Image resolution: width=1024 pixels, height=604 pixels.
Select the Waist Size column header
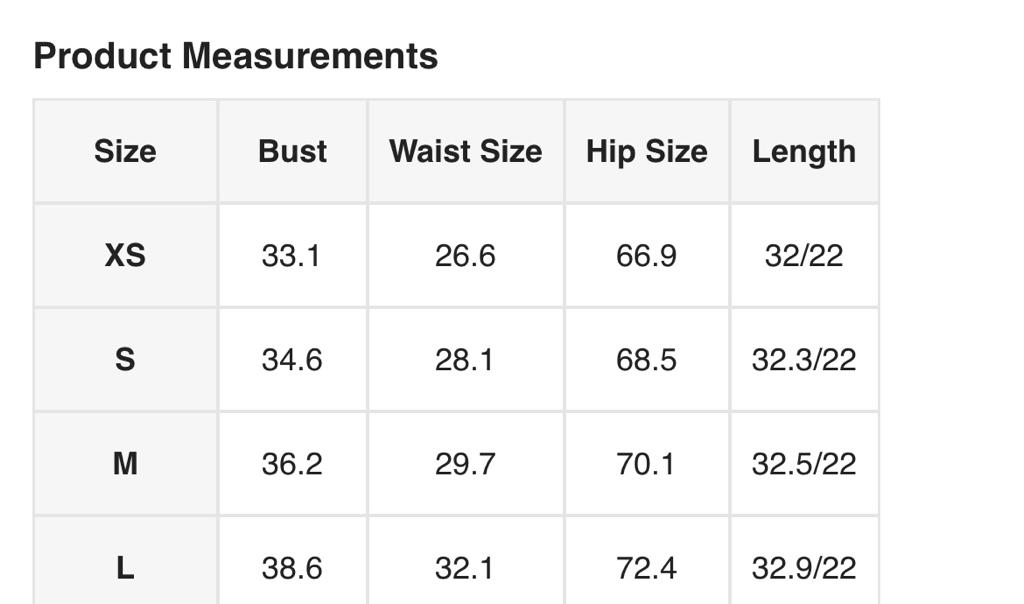coord(465,152)
